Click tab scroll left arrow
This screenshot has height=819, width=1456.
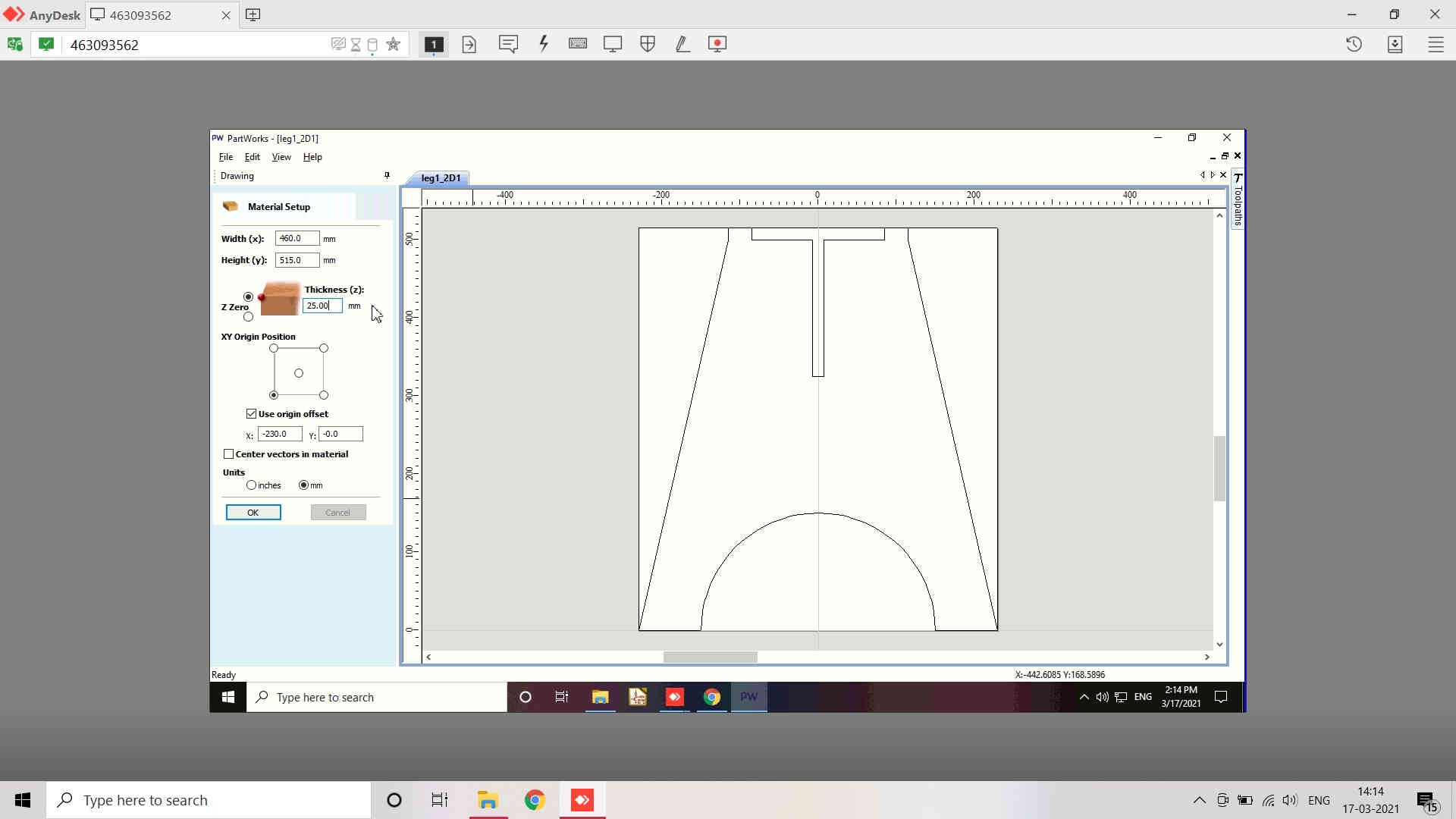pos(1202,175)
